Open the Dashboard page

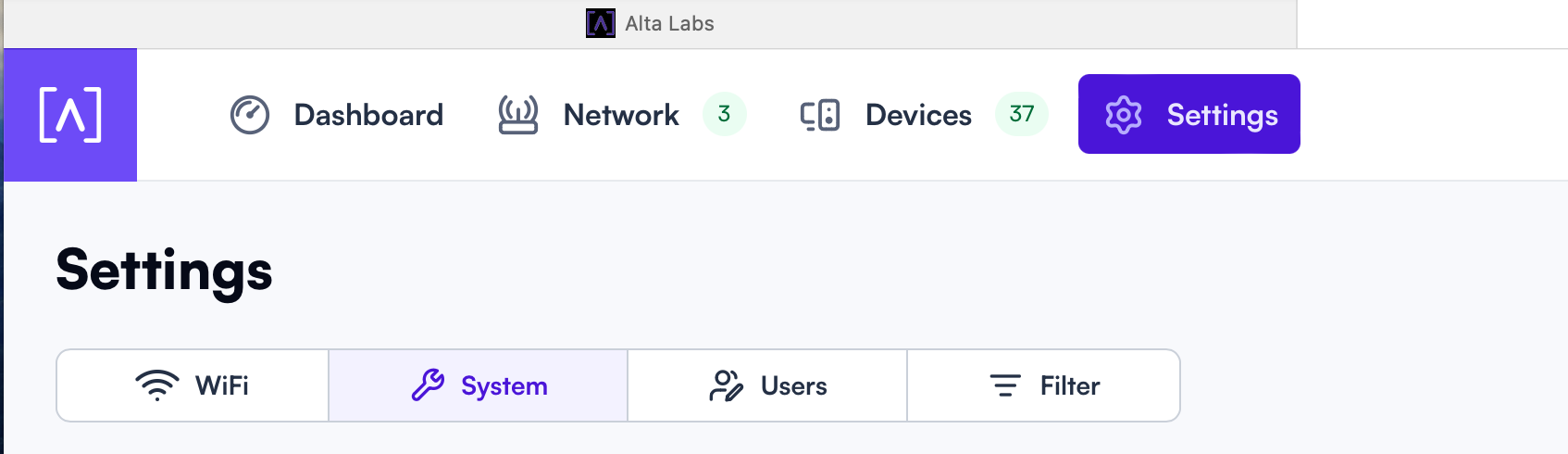click(x=337, y=115)
